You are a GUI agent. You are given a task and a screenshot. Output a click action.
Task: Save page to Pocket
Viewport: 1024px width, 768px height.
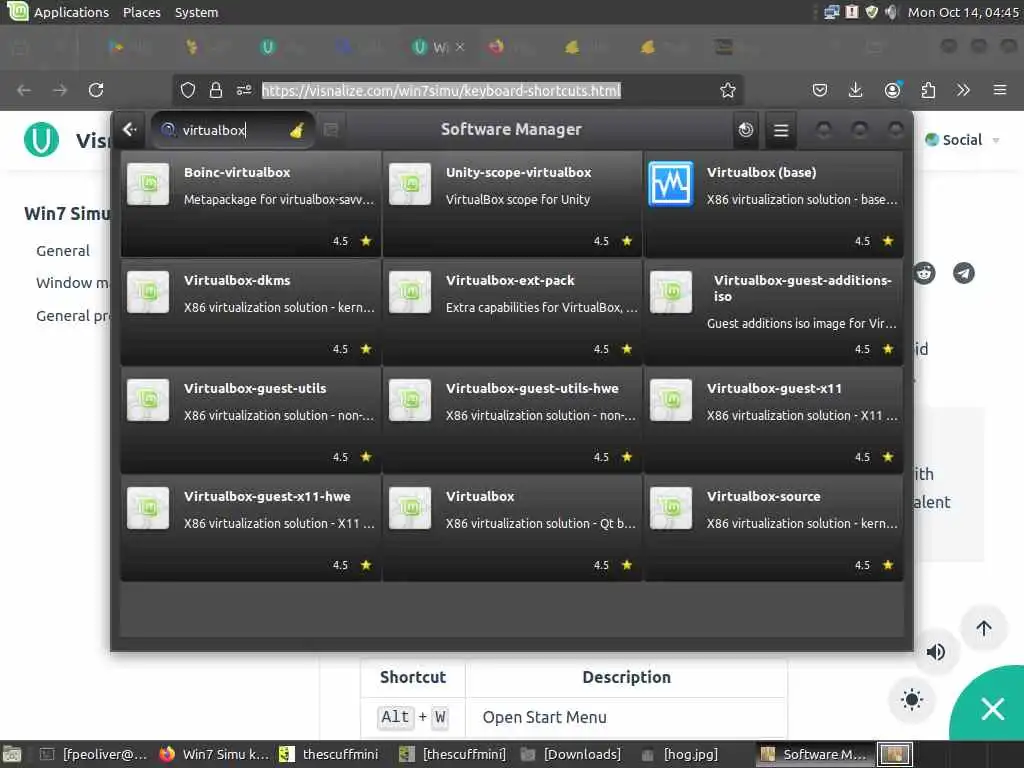tap(820, 90)
